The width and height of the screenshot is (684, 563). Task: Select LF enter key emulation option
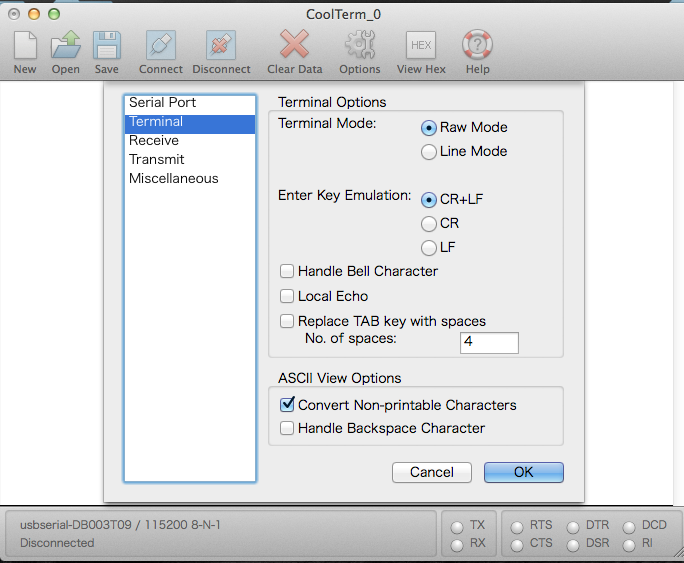tap(429, 247)
